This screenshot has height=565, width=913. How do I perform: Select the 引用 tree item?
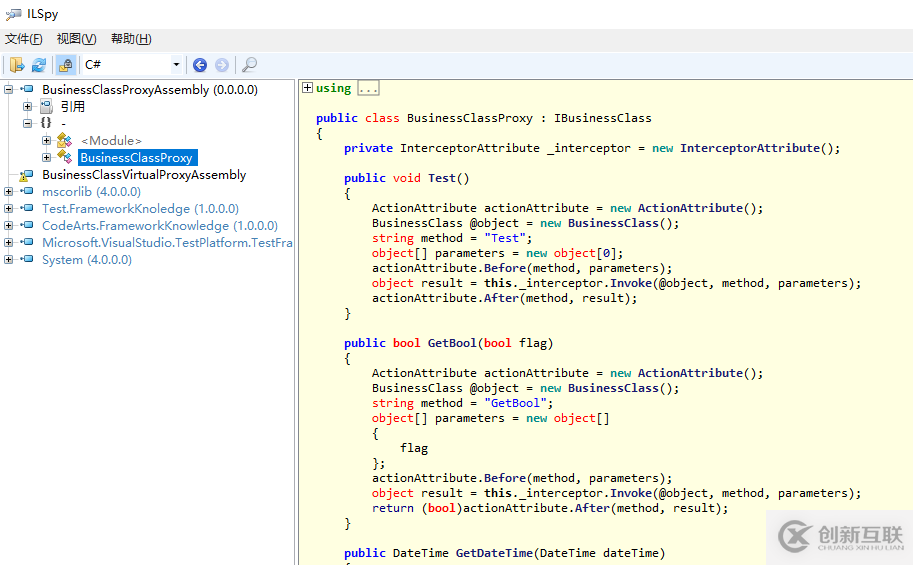[x=73, y=107]
